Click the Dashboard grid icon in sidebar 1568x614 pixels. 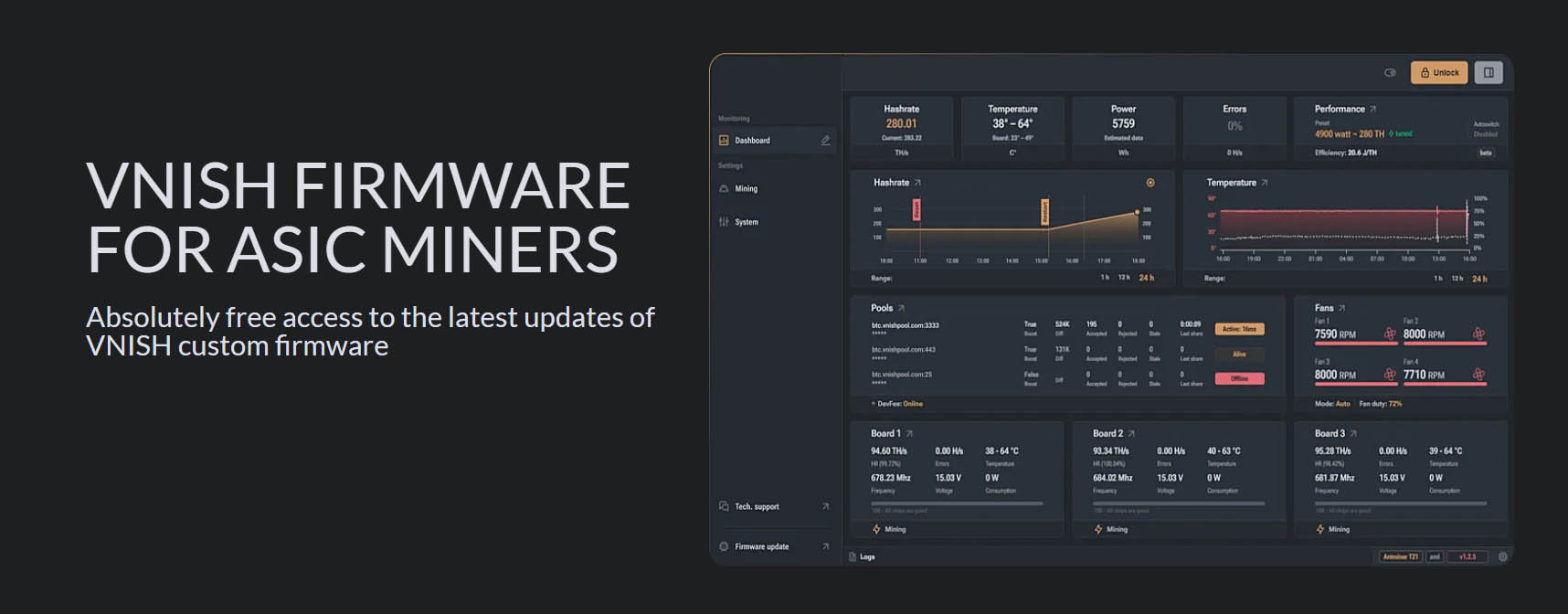click(724, 140)
